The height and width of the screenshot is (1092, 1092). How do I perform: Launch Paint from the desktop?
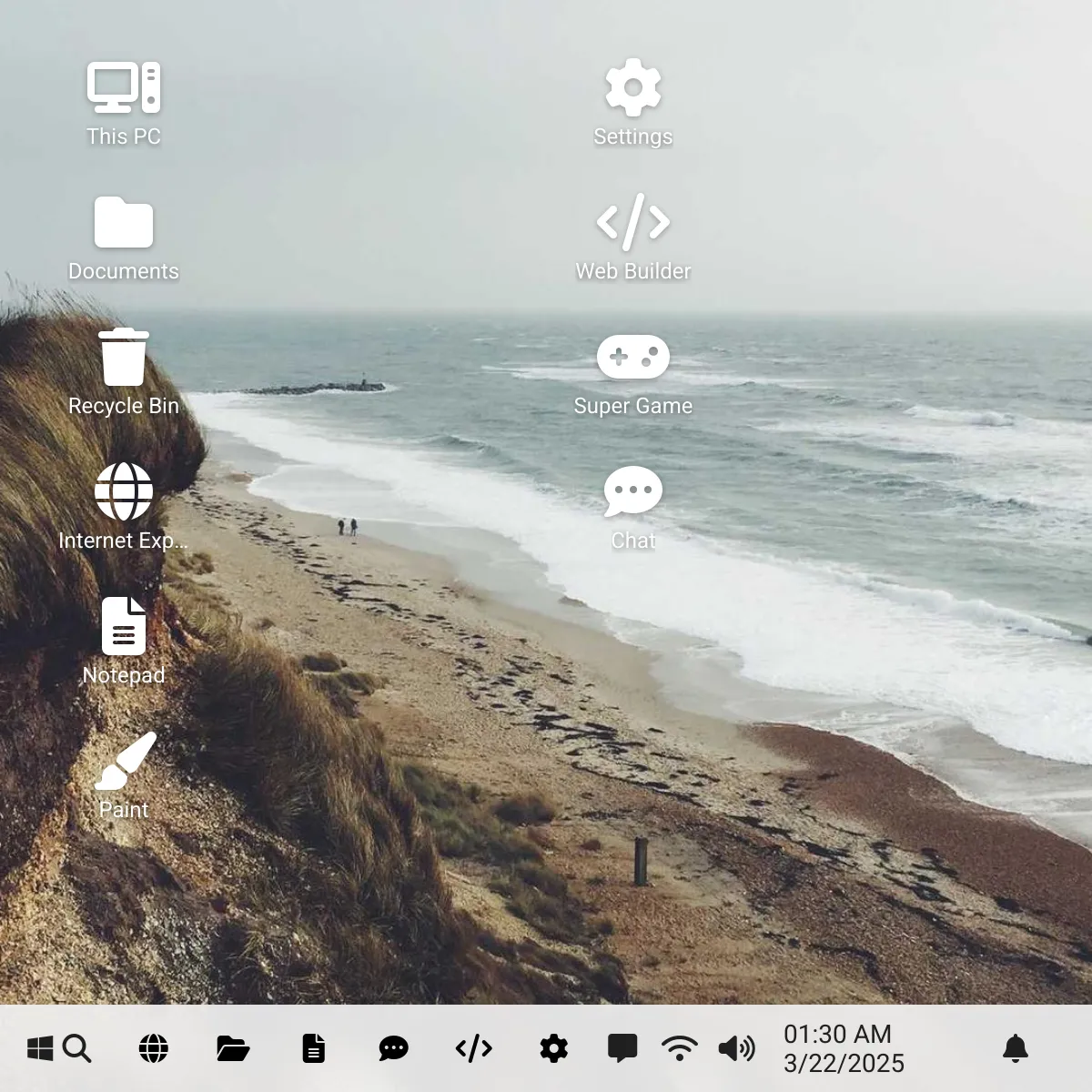tap(124, 777)
